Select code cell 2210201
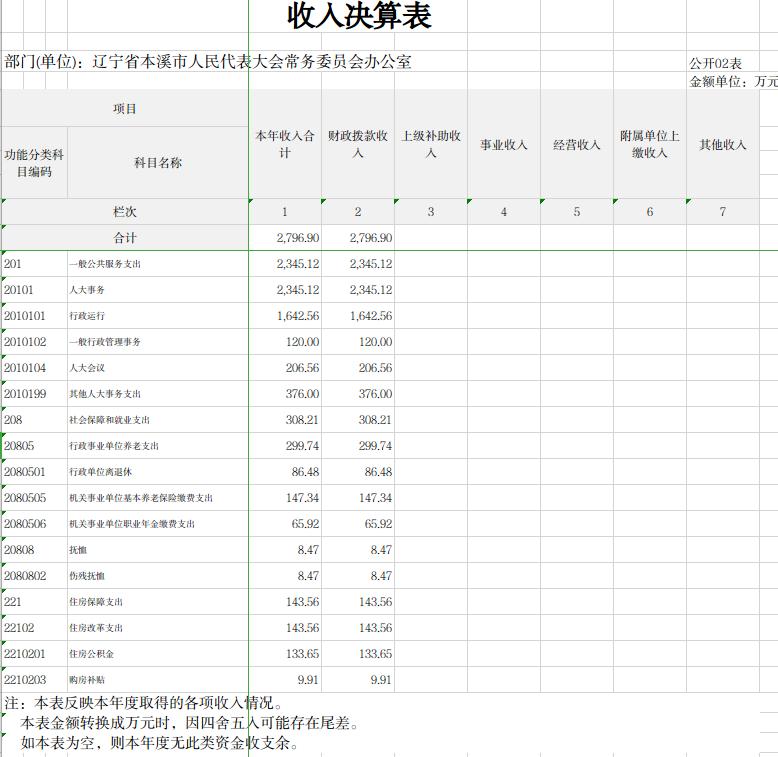The height and width of the screenshot is (757, 778). pos(34,654)
